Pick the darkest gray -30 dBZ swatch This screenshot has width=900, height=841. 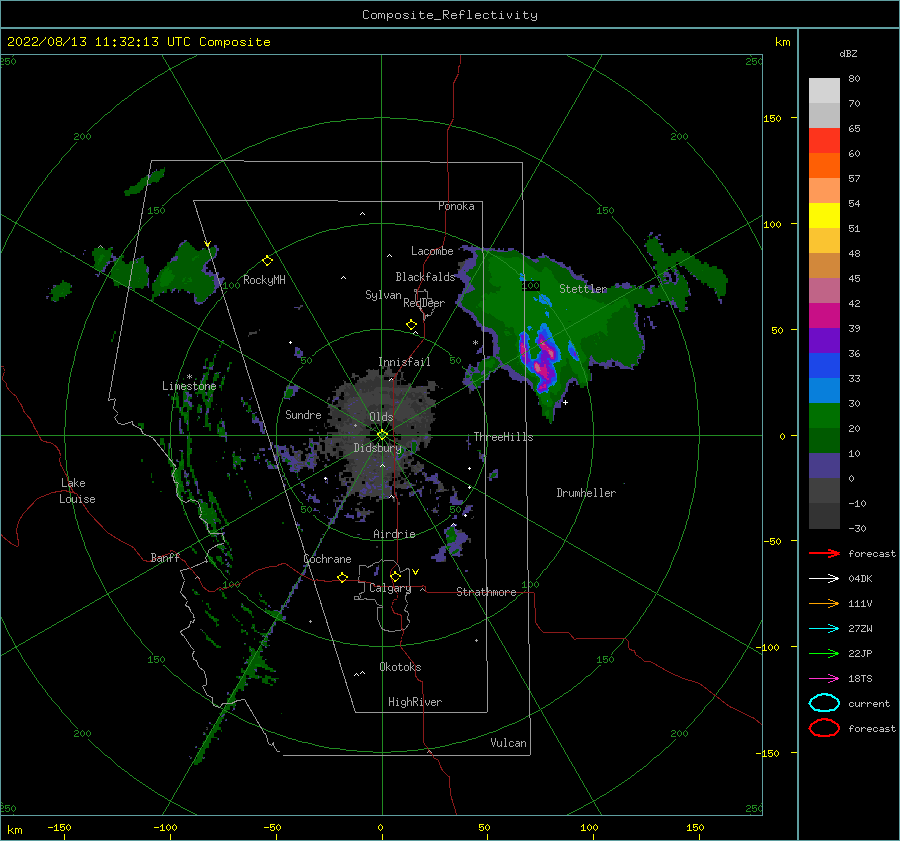pyautogui.click(x=824, y=516)
